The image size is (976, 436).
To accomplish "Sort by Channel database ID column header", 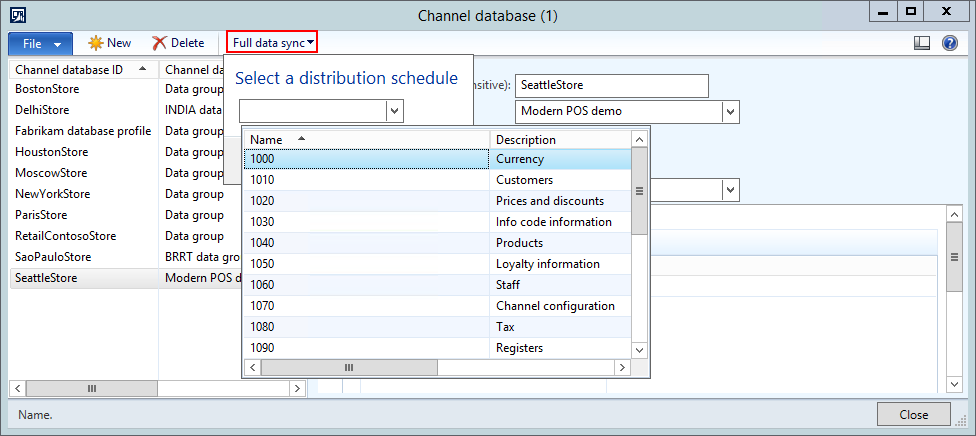I will [83, 70].
